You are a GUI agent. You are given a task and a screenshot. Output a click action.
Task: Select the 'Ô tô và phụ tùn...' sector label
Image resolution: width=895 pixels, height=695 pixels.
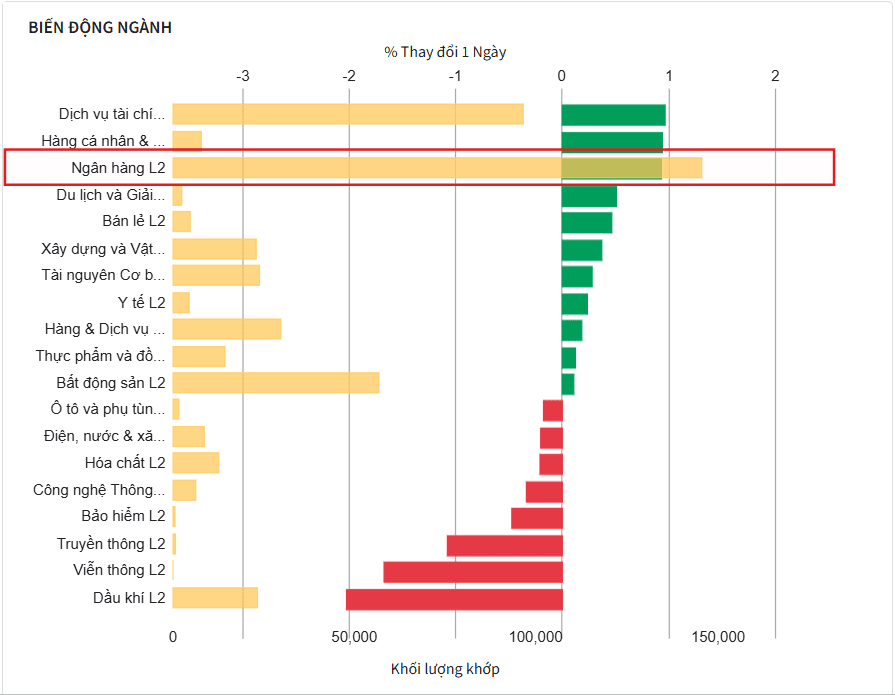tap(108, 409)
